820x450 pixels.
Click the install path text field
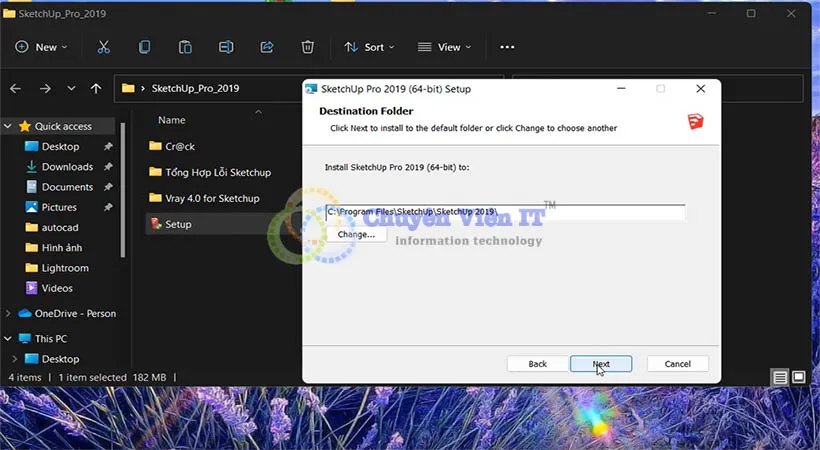(504, 212)
